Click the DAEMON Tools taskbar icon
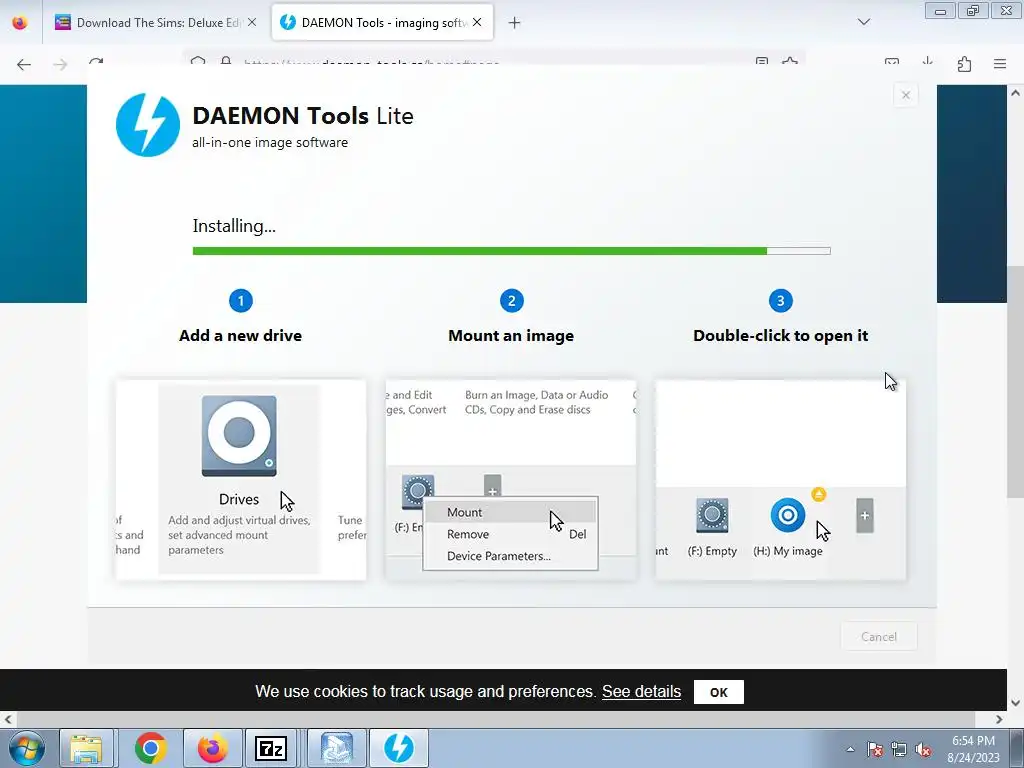 point(399,748)
